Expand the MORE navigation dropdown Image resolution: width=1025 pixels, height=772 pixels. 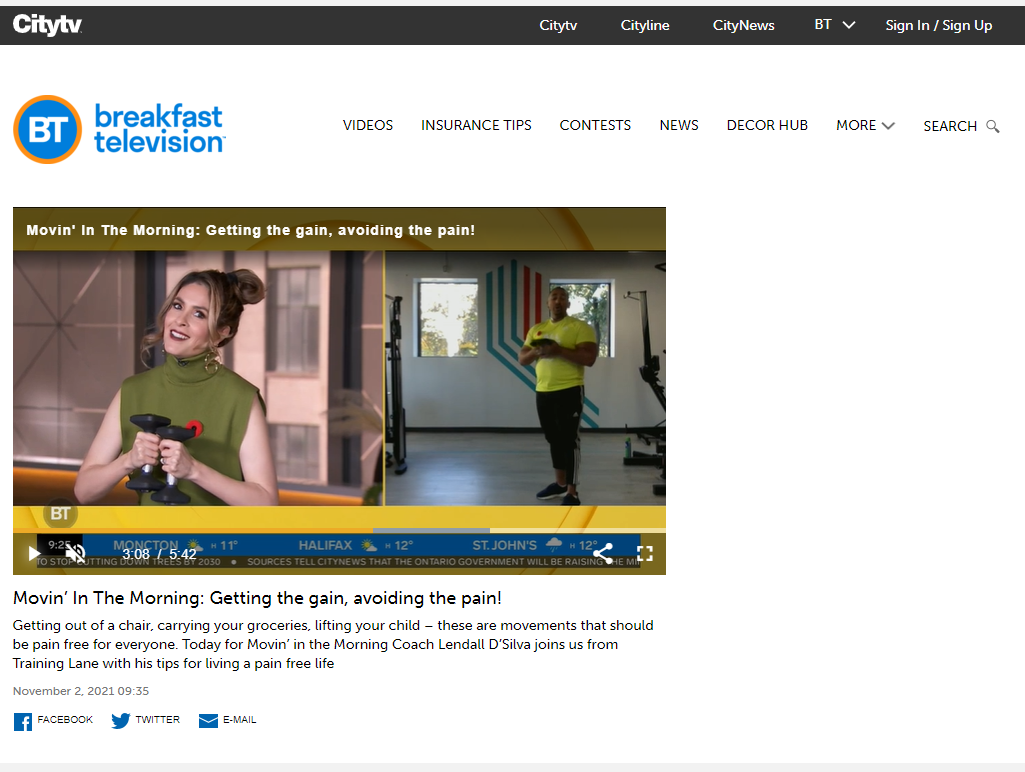tap(864, 126)
